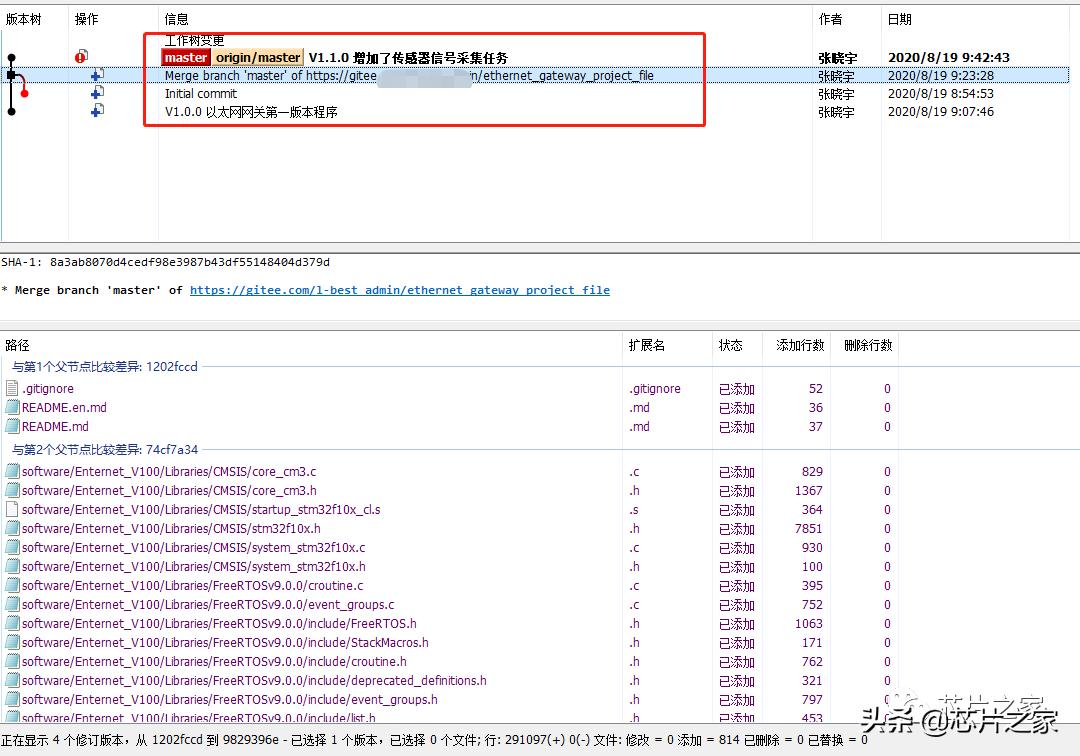Select the V1.1.0 增加了传感器信号采集任务 commit message

tap(408, 58)
